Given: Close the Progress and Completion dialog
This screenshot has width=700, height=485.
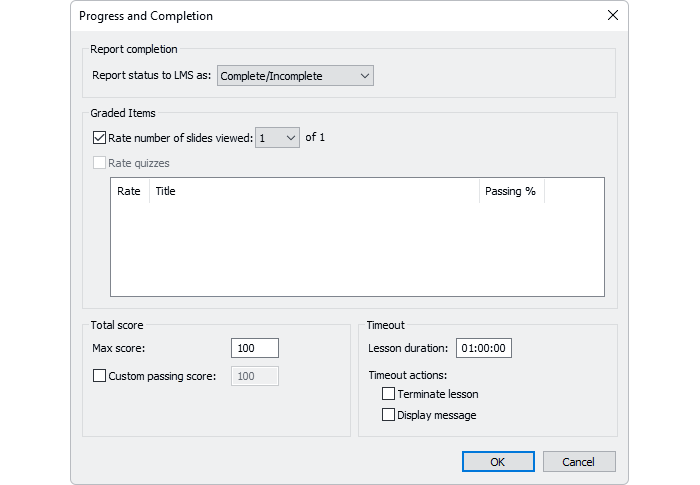Looking at the screenshot, I should [x=612, y=15].
